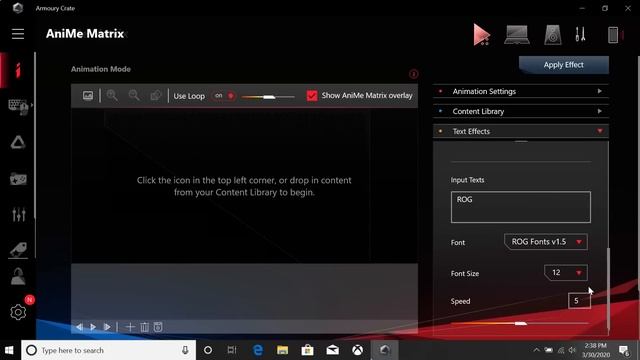The height and width of the screenshot is (360, 640).
Task: Adjust the Speed slider under Text Effects
Action: coord(520,324)
